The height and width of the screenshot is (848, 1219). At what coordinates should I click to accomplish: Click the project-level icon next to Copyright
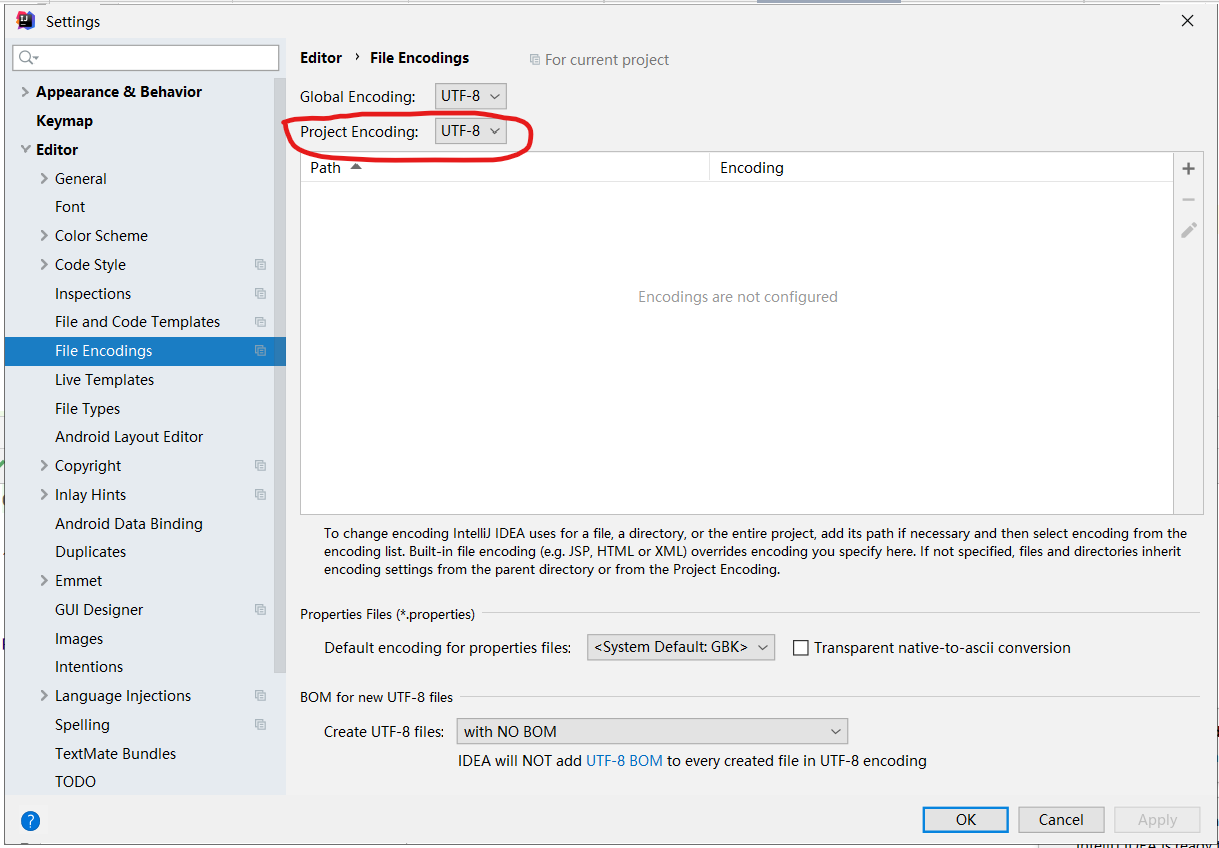tap(260, 466)
